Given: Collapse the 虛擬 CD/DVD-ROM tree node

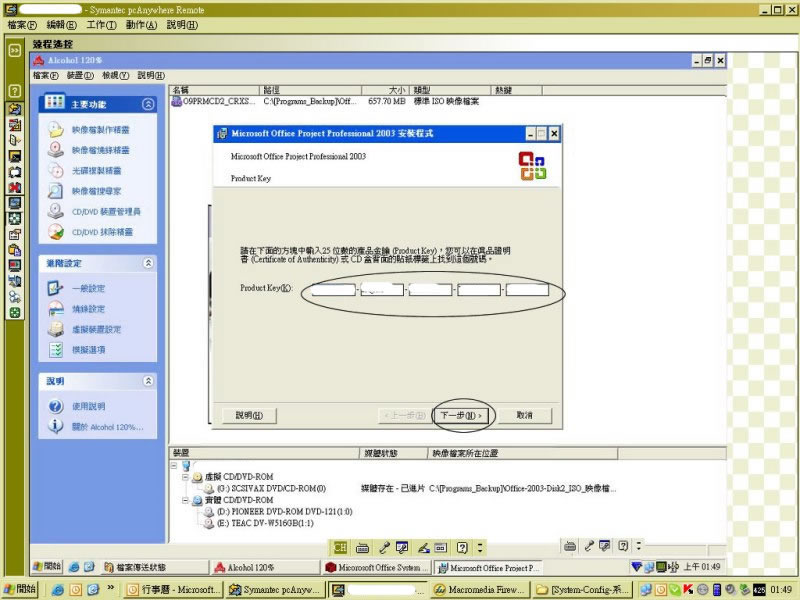Looking at the screenshot, I should click(186, 477).
